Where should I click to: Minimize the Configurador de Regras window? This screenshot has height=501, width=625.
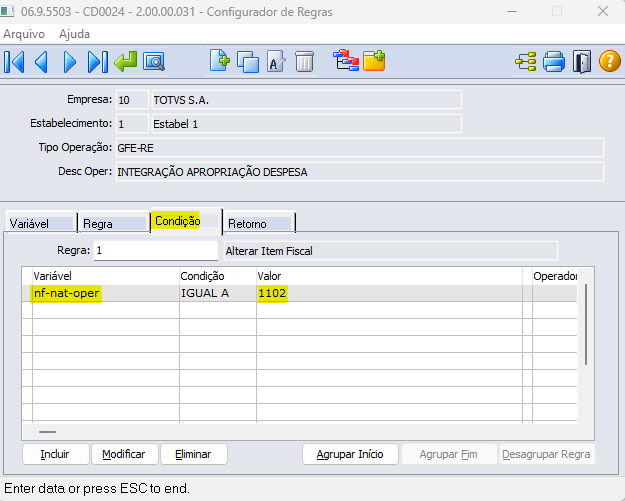(x=512, y=11)
